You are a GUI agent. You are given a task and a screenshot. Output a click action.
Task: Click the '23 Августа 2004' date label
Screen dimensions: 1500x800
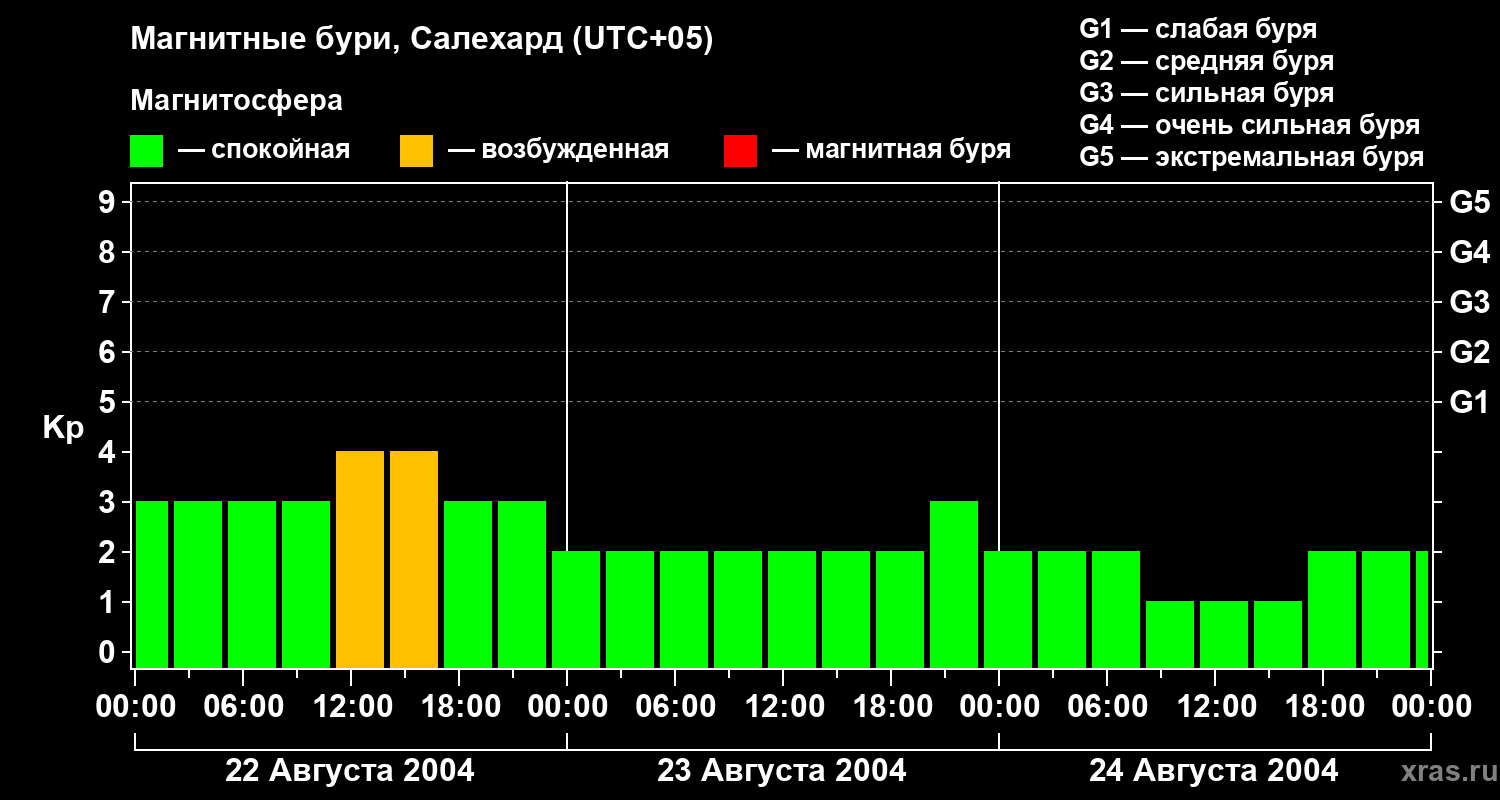pyautogui.click(x=782, y=771)
